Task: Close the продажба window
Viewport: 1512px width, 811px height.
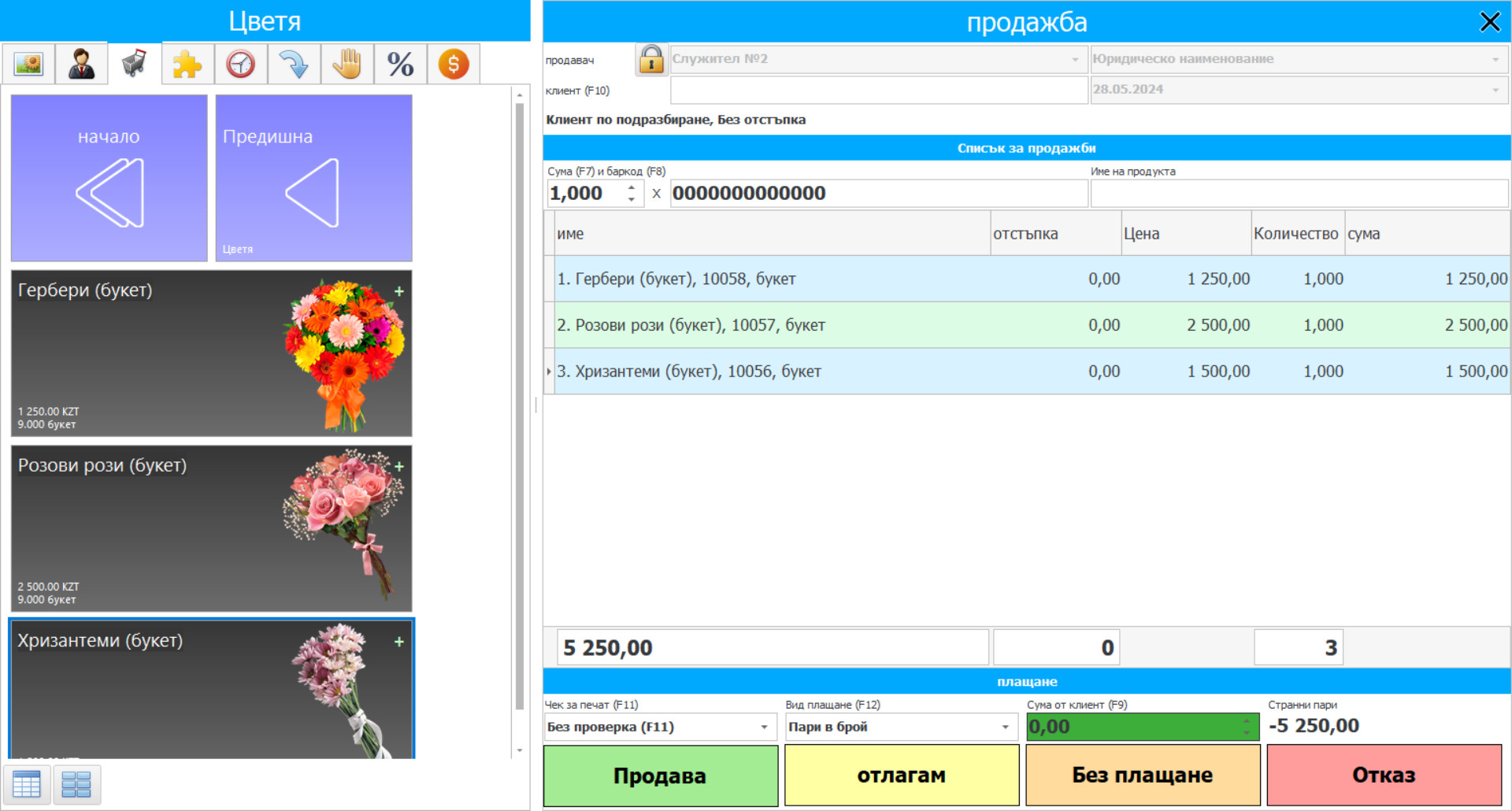Action: tap(1490, 22)
